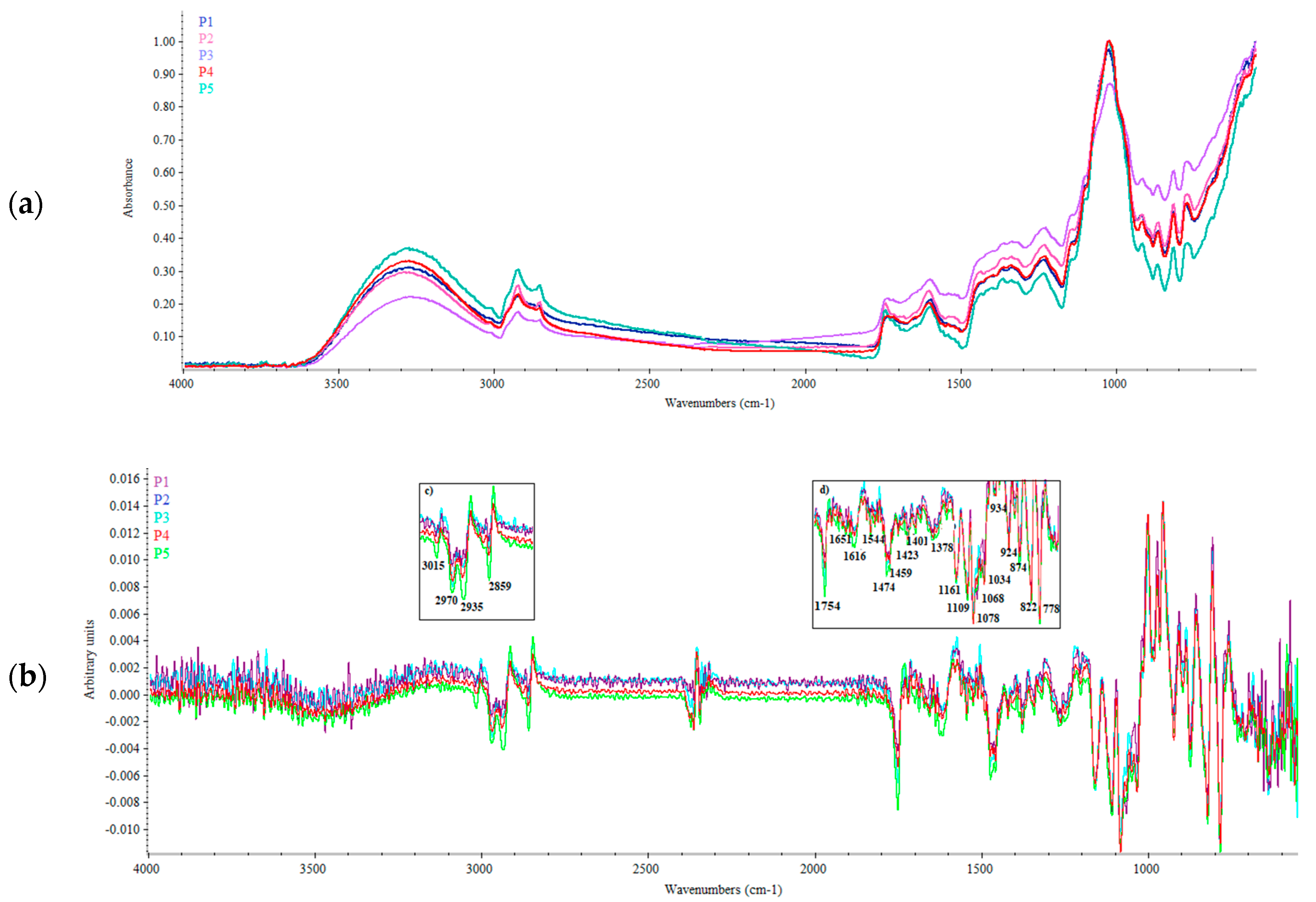Click the 3015 peak label in inset c)
Viewport: 1316px width, 902px height.
pos(433,566)
